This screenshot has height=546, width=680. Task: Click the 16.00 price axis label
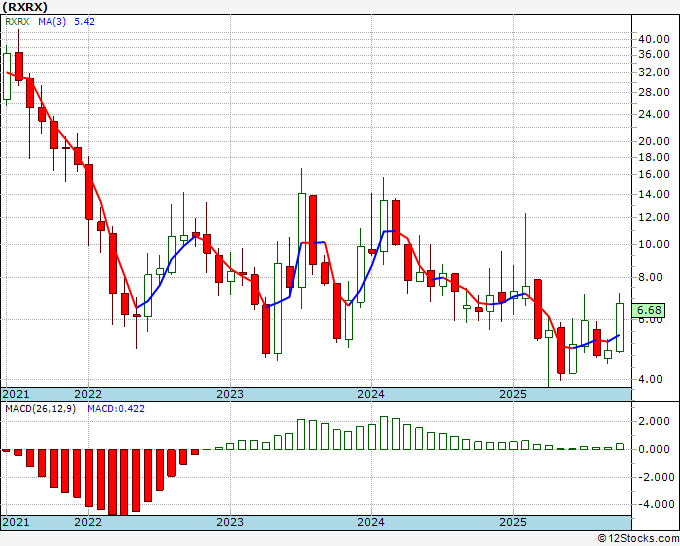pos(654,174)
